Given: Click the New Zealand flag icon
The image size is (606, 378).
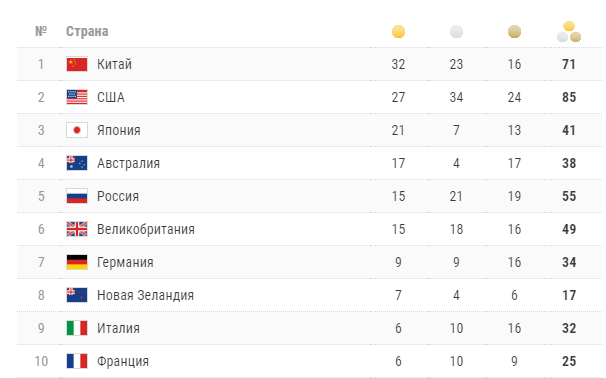Looking at the screenshot, I should click(77, 295).
